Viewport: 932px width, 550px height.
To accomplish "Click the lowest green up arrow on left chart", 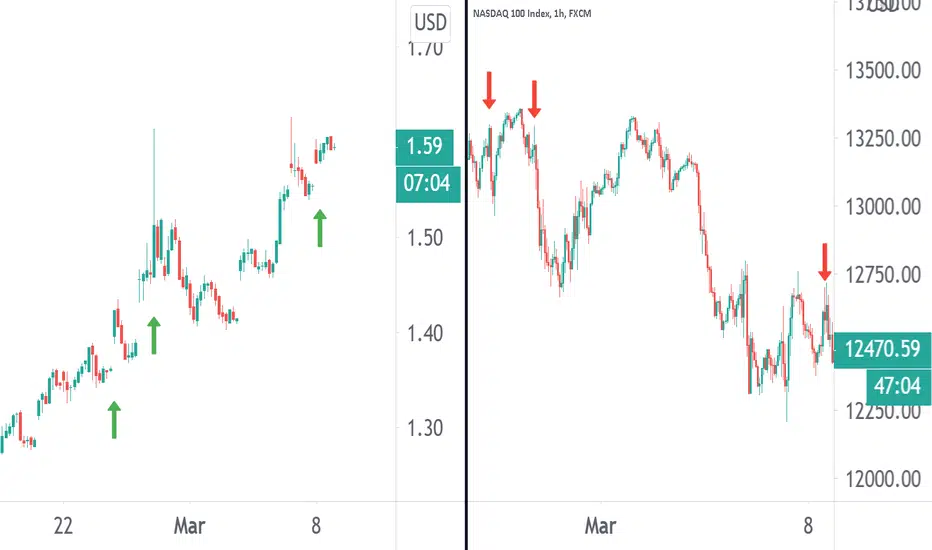I will pos(114,420).
